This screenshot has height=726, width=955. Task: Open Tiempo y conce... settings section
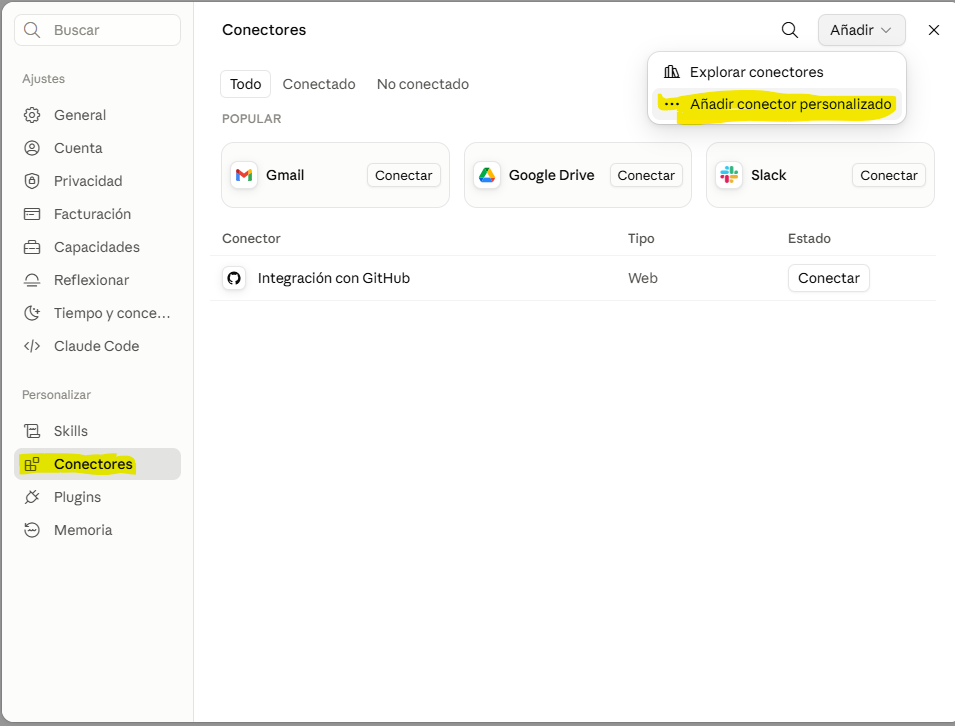[97, 313]
